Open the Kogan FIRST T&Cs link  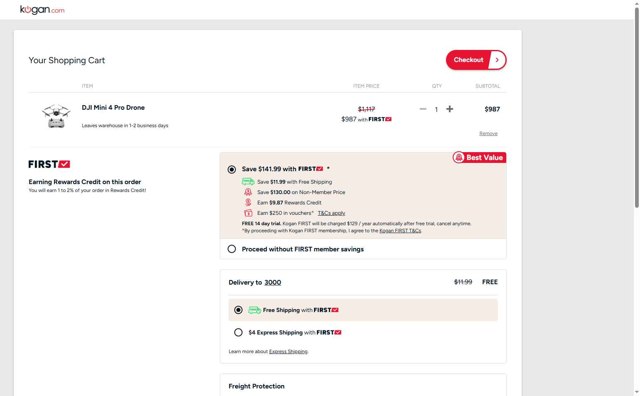pos(400,231)
